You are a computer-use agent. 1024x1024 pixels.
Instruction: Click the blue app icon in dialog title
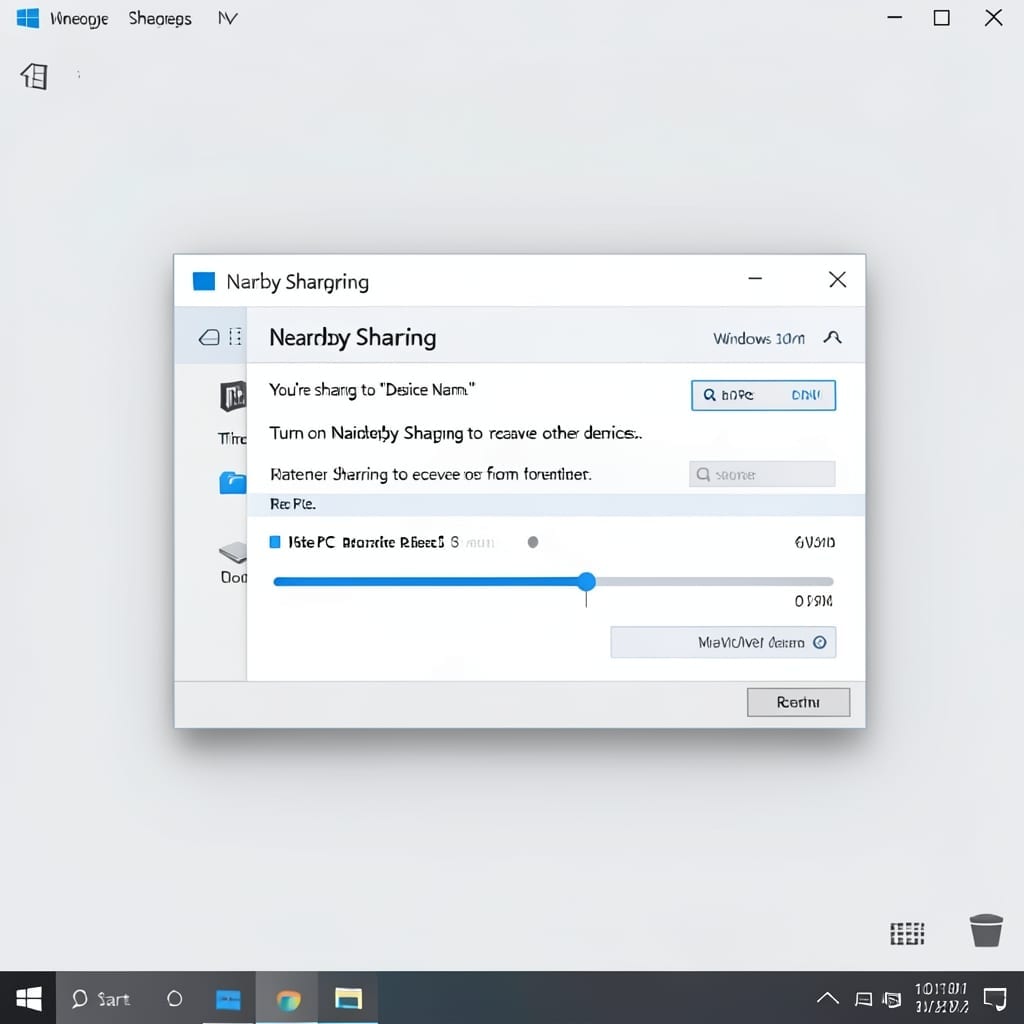coord(204,281)
